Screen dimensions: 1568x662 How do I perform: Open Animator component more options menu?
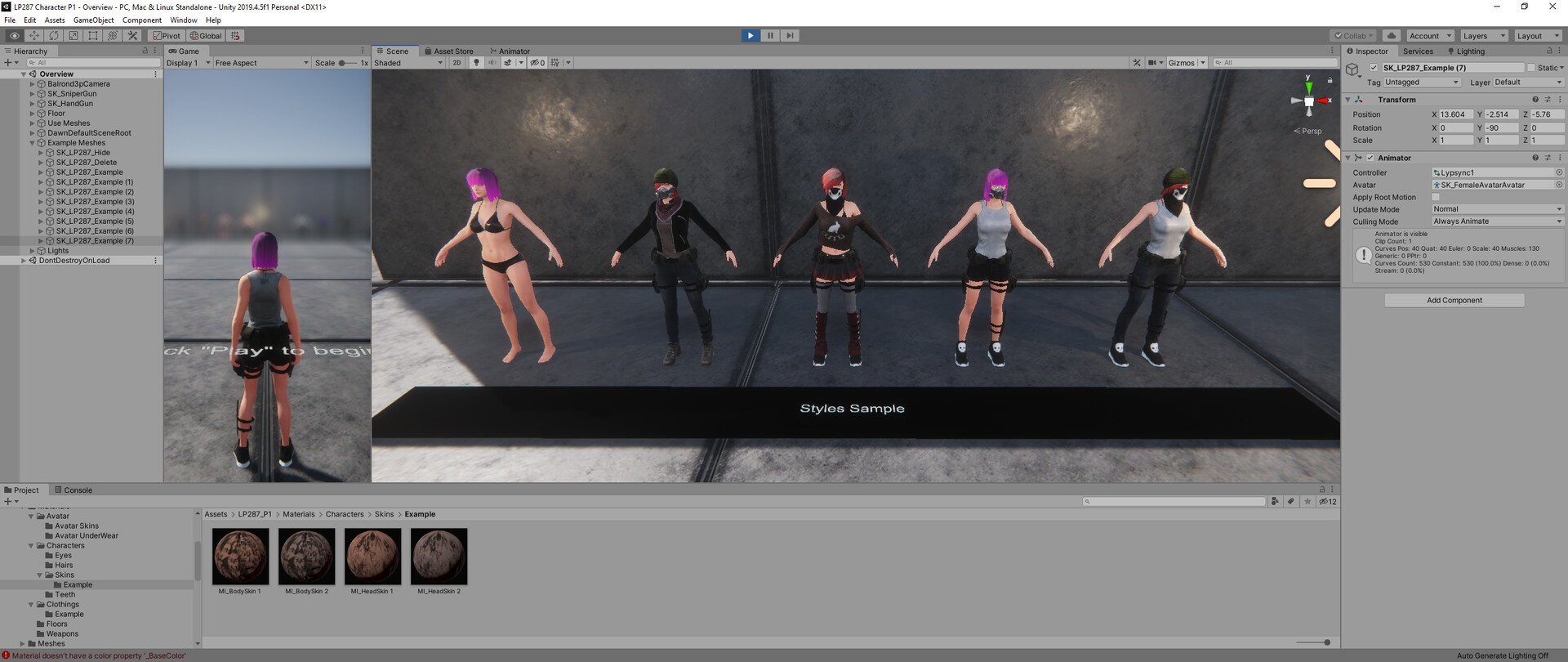tap(1560, 158)
